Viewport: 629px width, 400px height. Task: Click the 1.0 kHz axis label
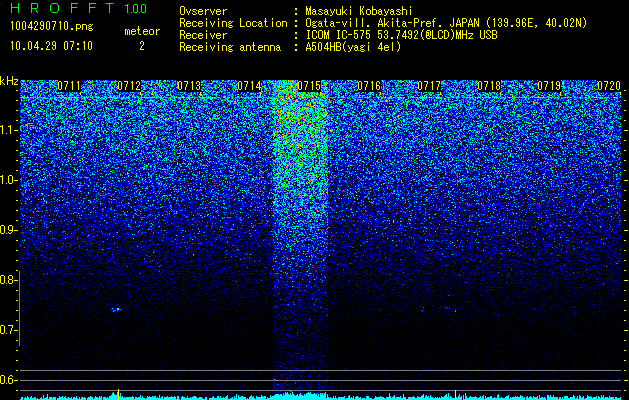click(9, 180)
